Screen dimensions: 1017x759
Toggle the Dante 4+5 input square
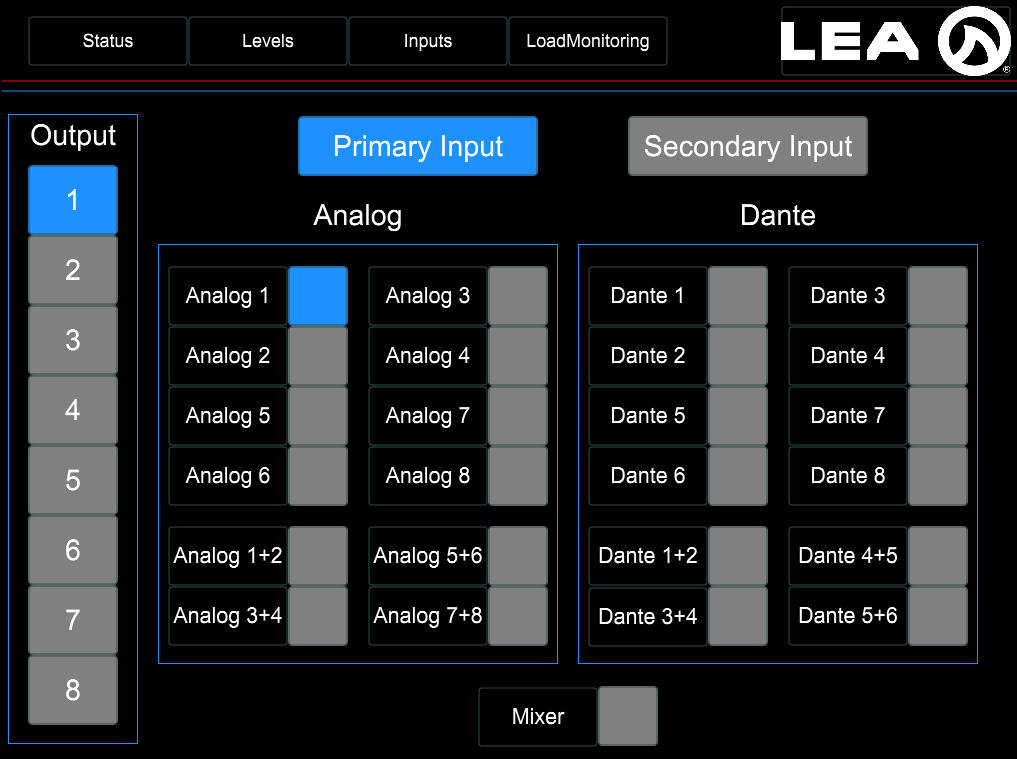click(x=938, y=556)
